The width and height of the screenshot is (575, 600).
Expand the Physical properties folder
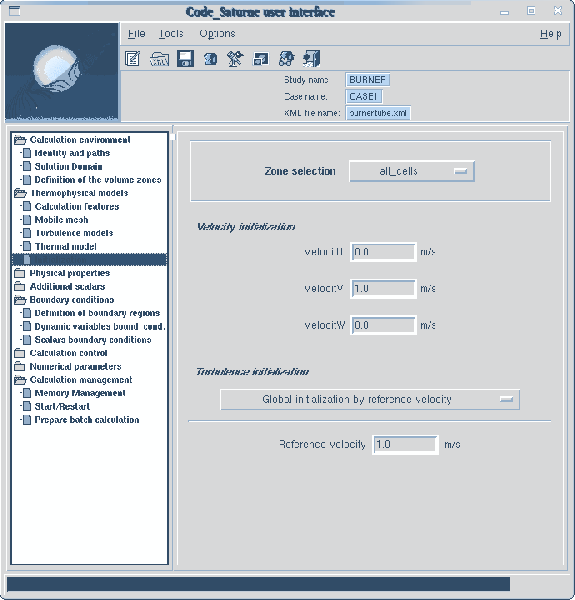(x=20, y=273)
